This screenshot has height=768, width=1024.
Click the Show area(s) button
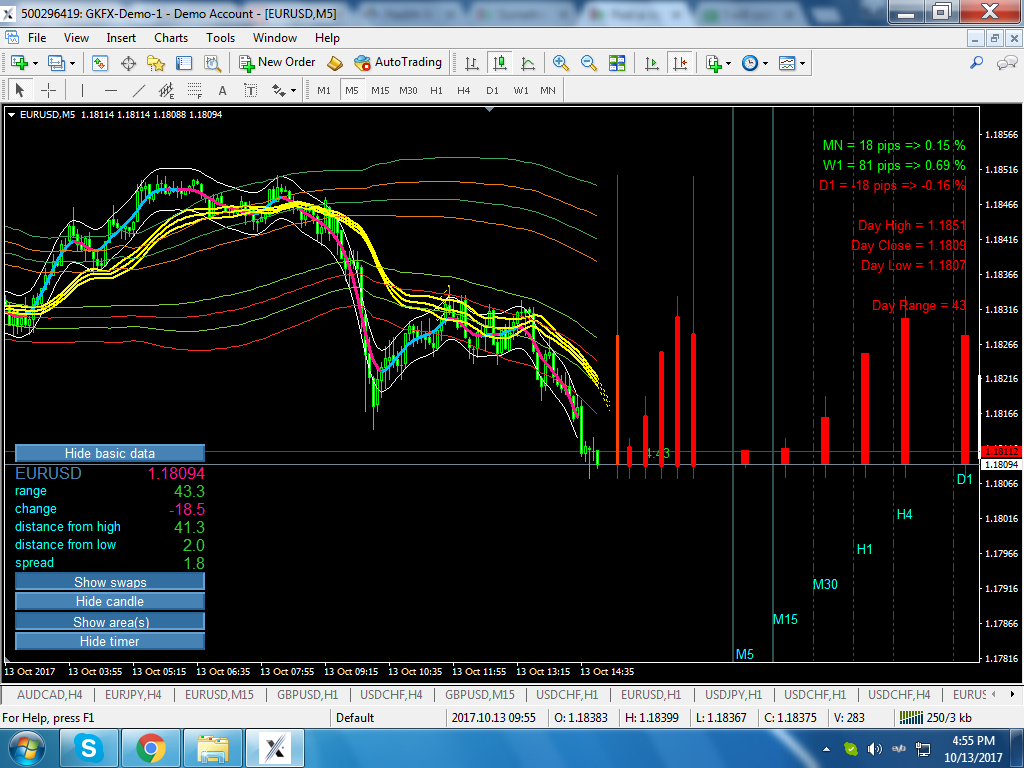(x=110, y=622)
